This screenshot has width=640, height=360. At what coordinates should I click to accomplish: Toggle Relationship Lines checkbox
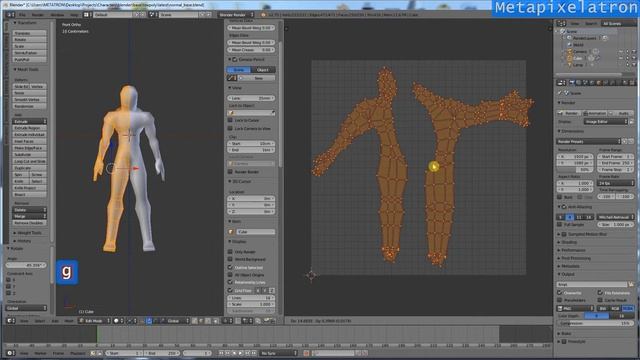230,282
